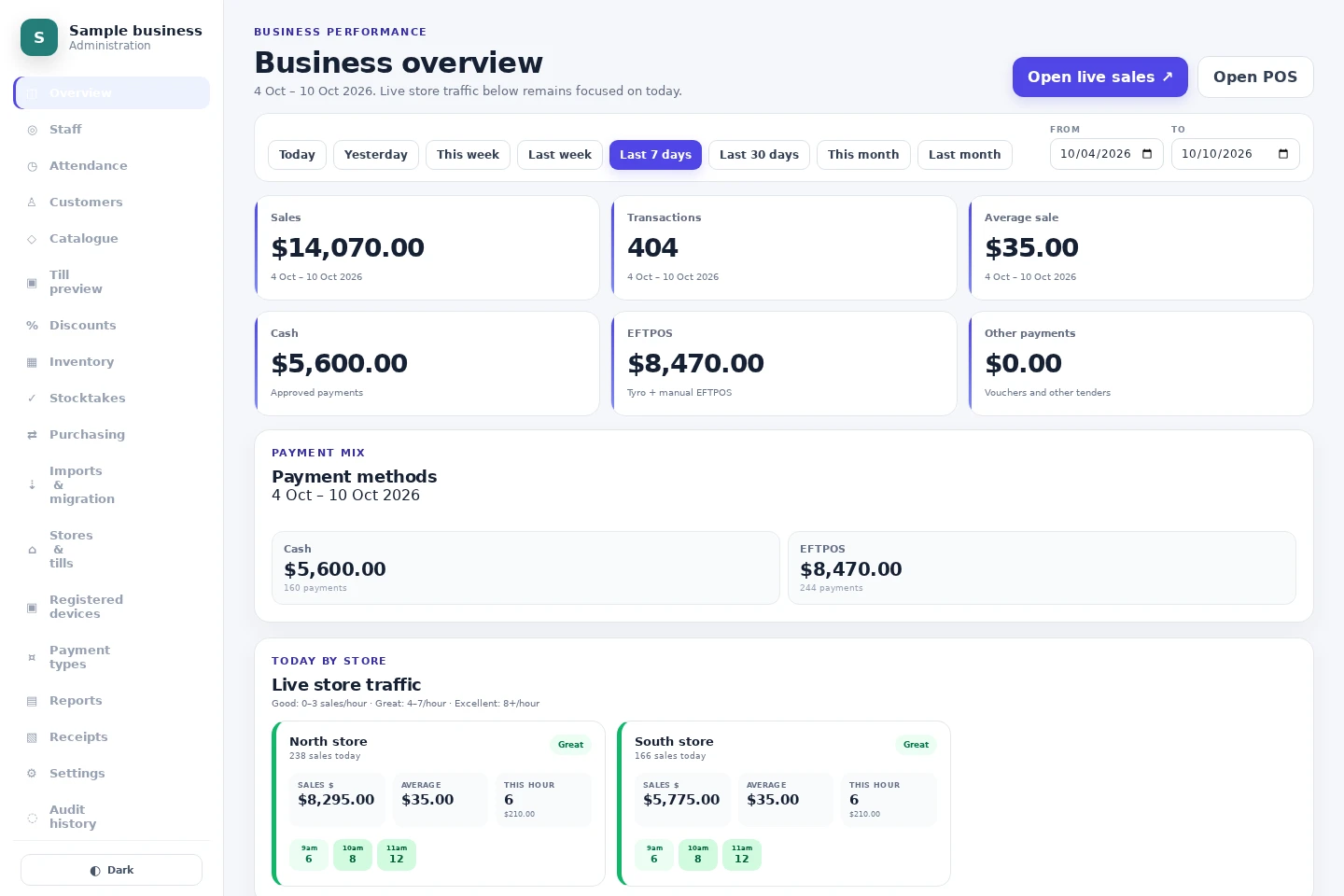Click Other payments $0.00 card
This screenshot has height=896, width=1344.
point(1141,363)
